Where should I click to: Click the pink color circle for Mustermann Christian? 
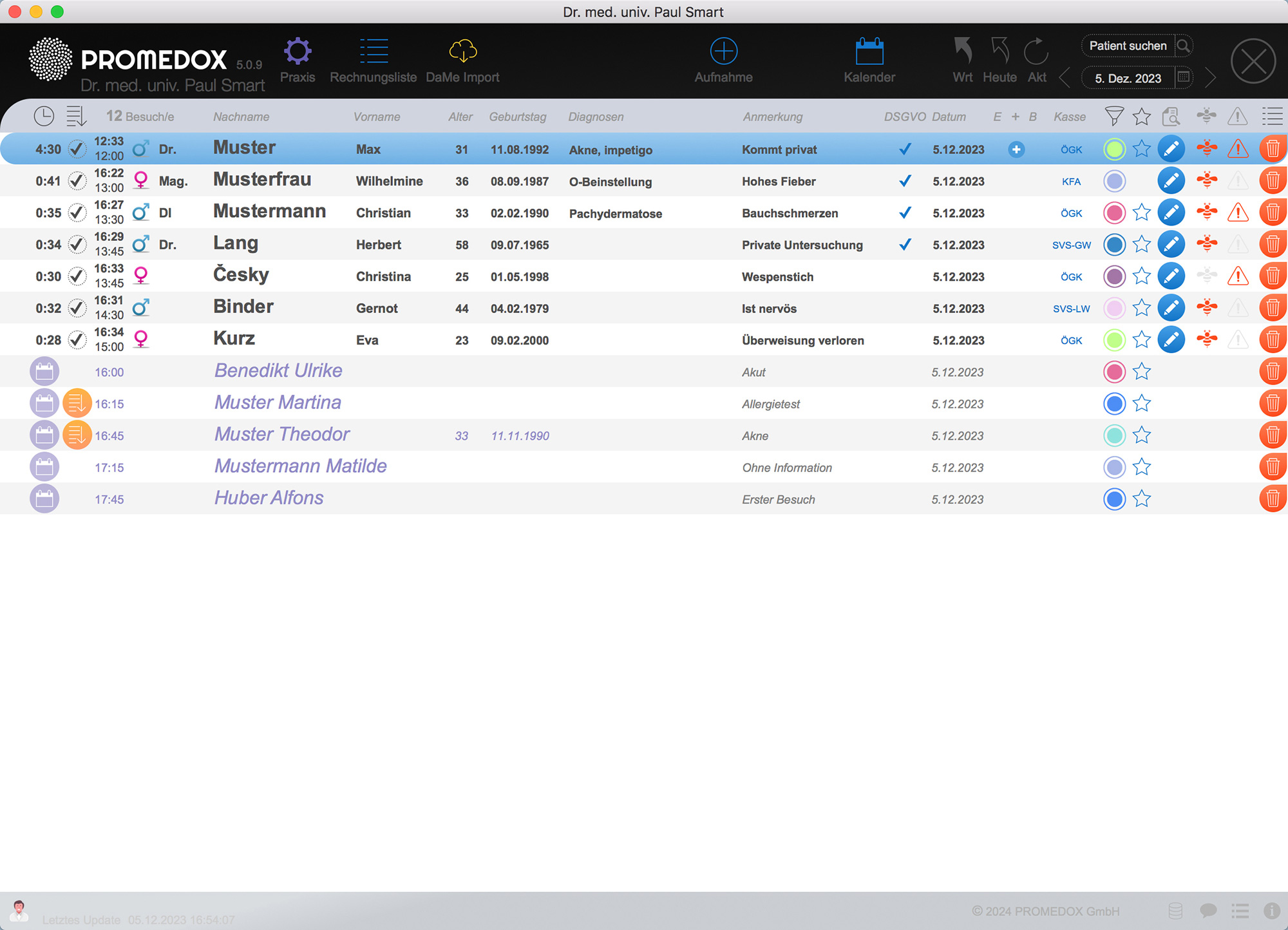(1114, 213)
